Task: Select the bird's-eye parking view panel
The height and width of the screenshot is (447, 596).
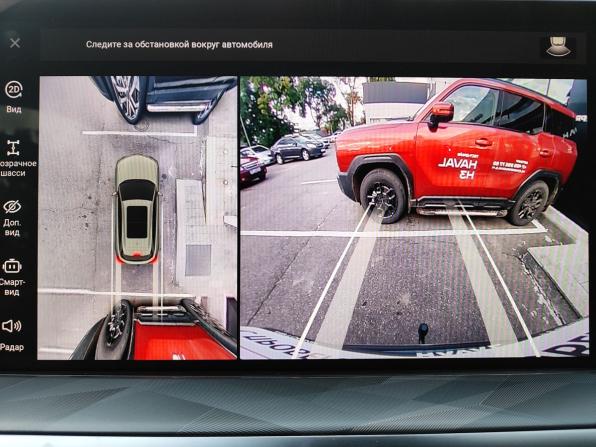Action: (x=137, y=218)
